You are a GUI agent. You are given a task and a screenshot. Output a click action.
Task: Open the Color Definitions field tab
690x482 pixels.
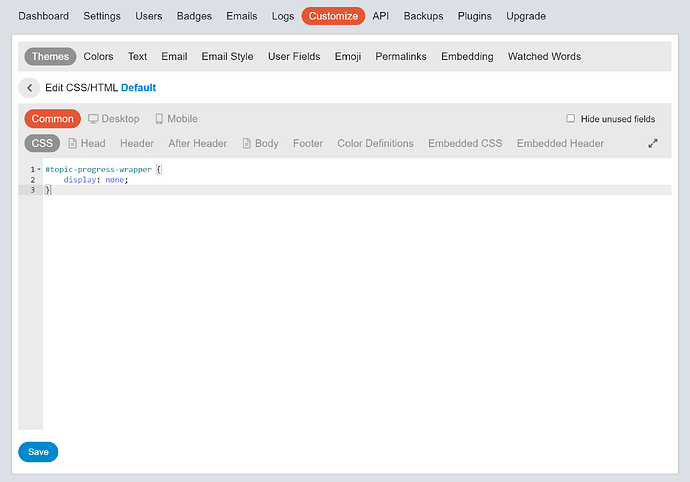click(375, 143)
